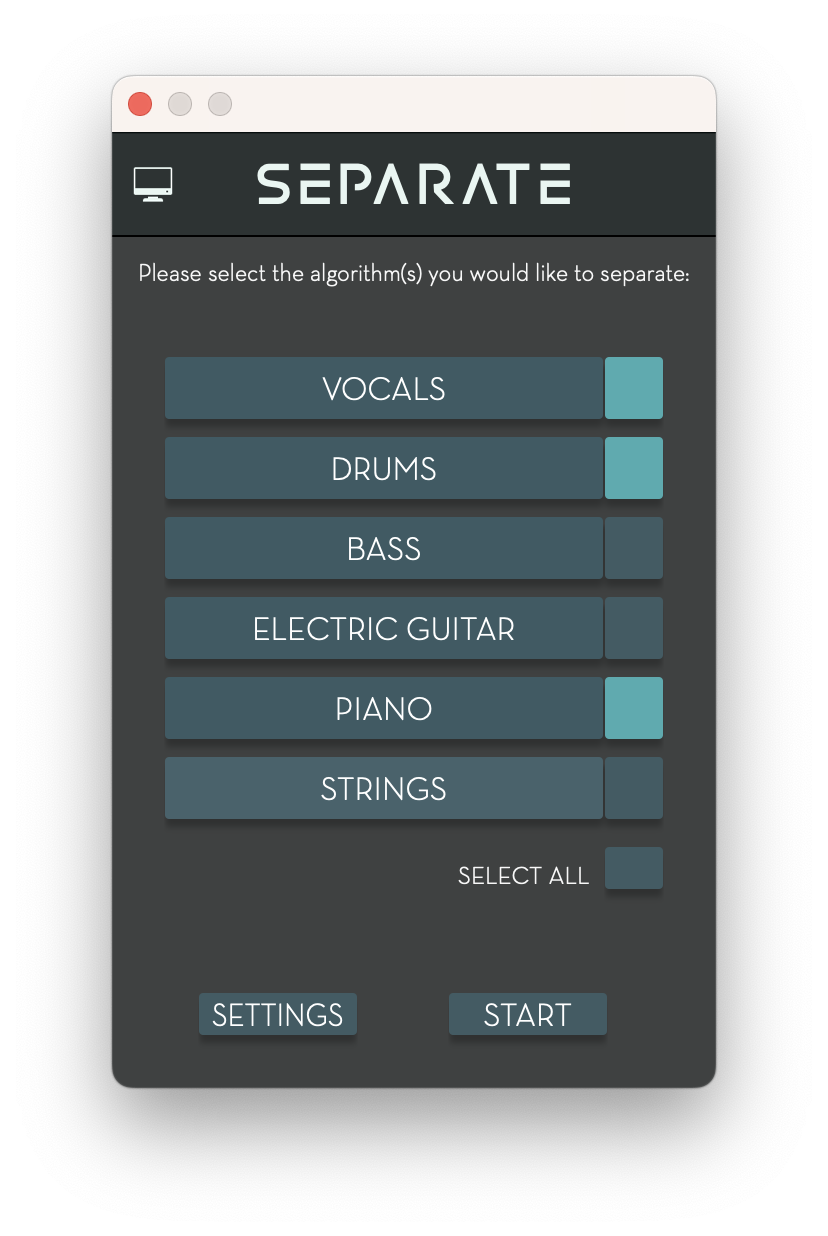Pick the STRINGS algorithm button
This screenshot has height=1236, width=828.
coord(384,788)
